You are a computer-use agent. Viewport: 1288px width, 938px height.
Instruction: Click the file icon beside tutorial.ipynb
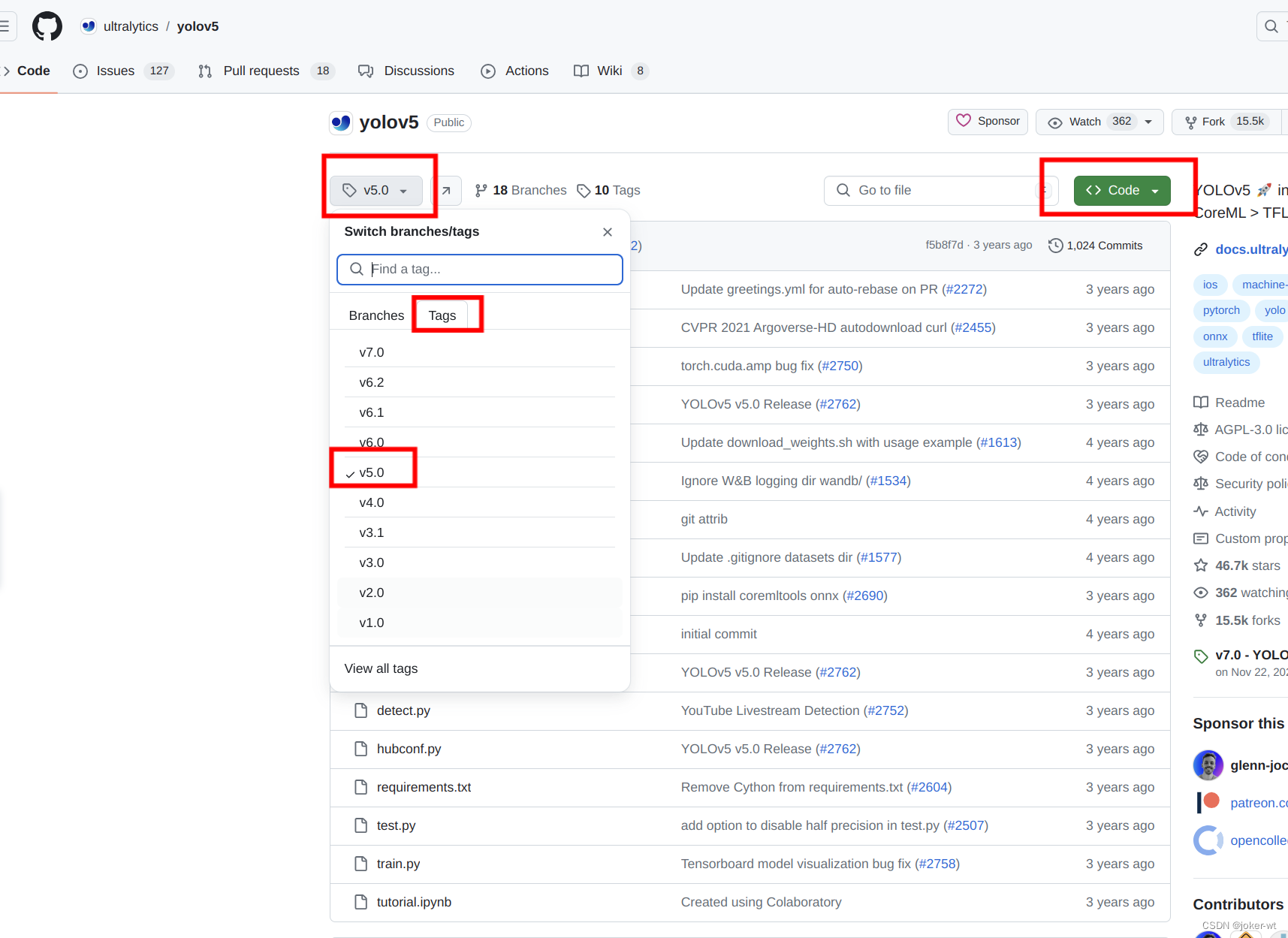pos(360,902)
